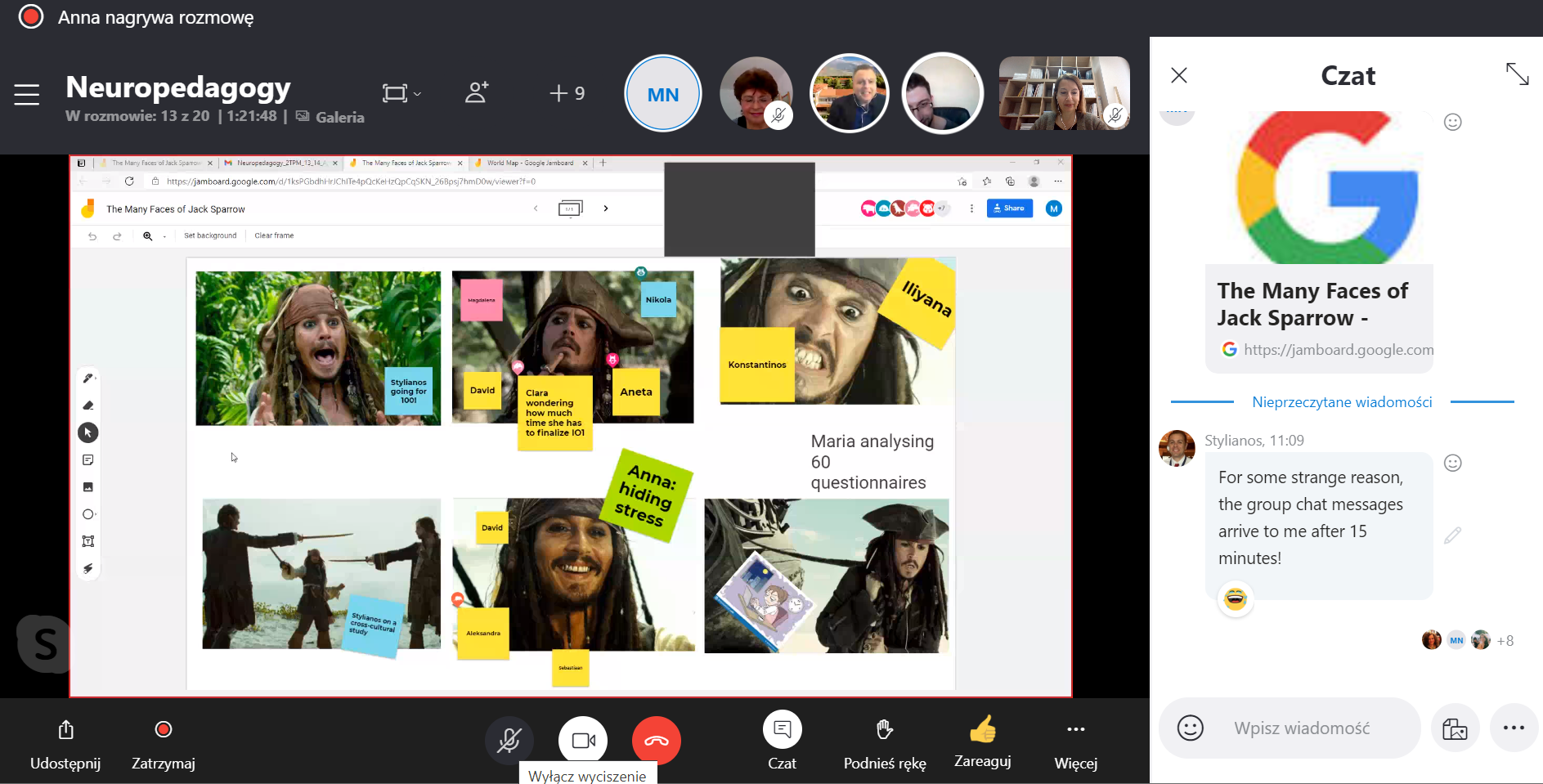Close the Czat panel
The width and height of the screenshot is (1543, 784).
1179,75
